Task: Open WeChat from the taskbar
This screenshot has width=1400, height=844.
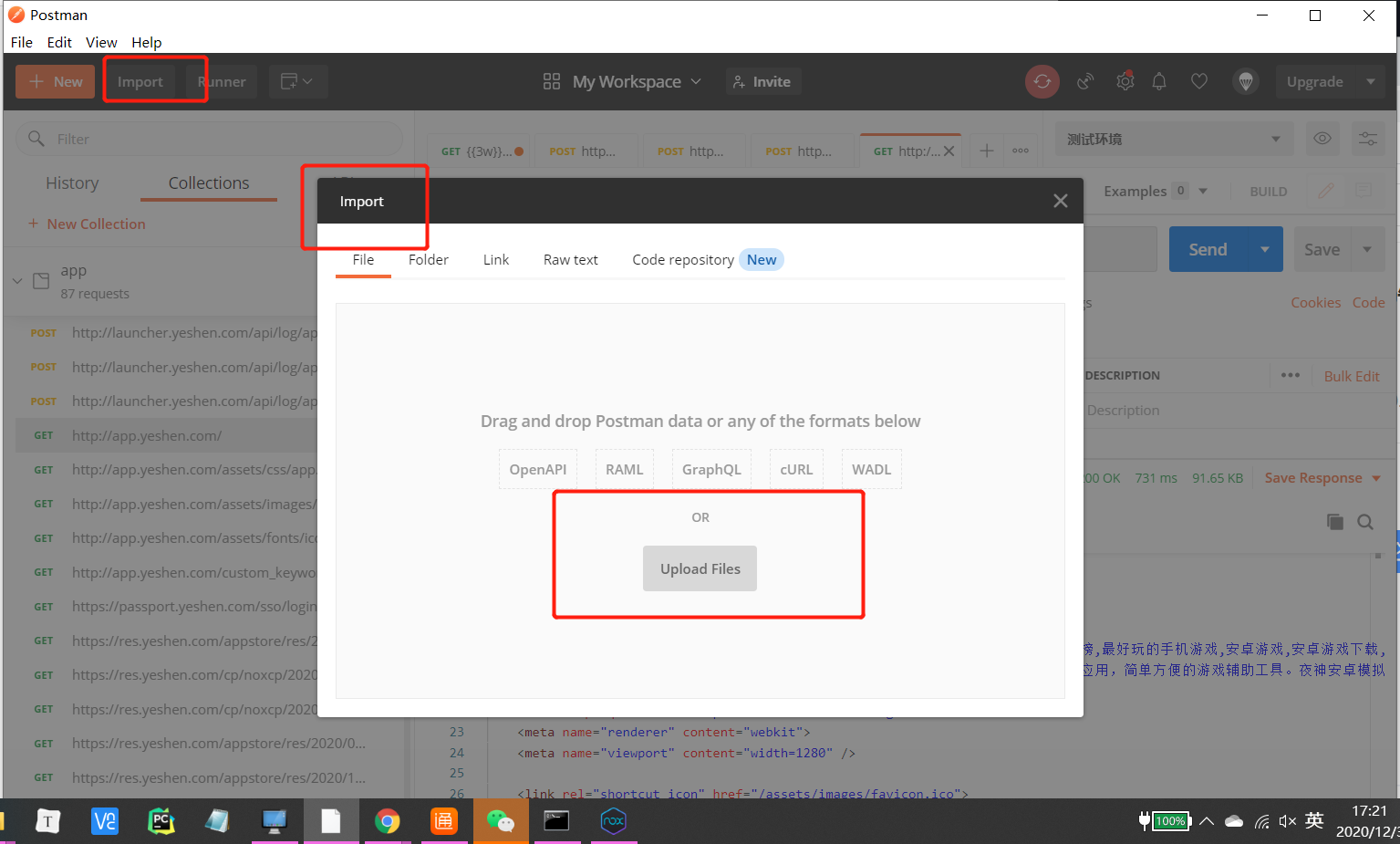Action: click(501, 821)
